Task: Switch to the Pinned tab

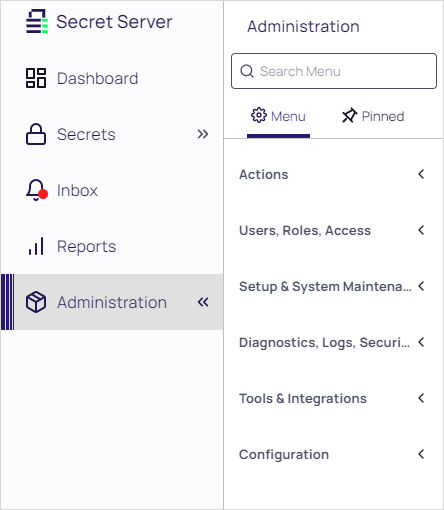Action: click(373, 116)
